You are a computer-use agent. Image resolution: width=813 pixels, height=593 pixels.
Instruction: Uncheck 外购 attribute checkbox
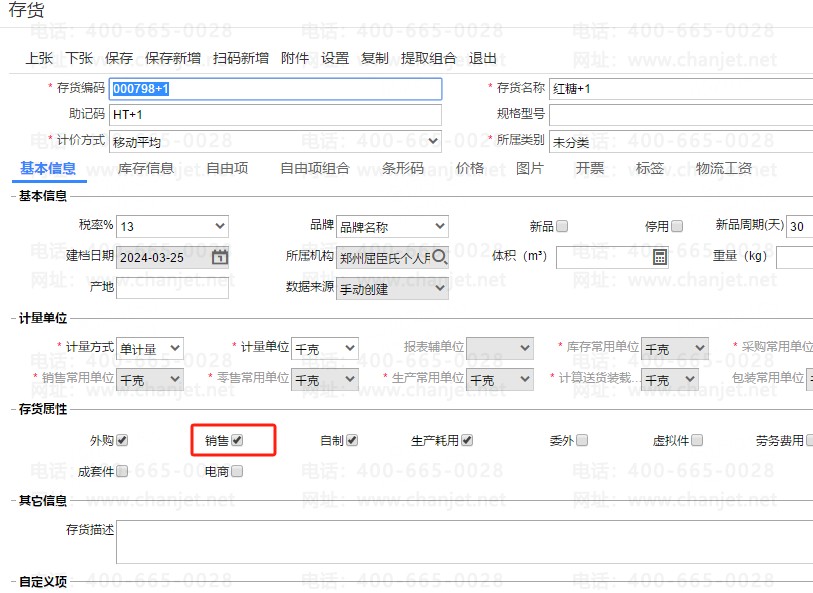coord(122,440)
